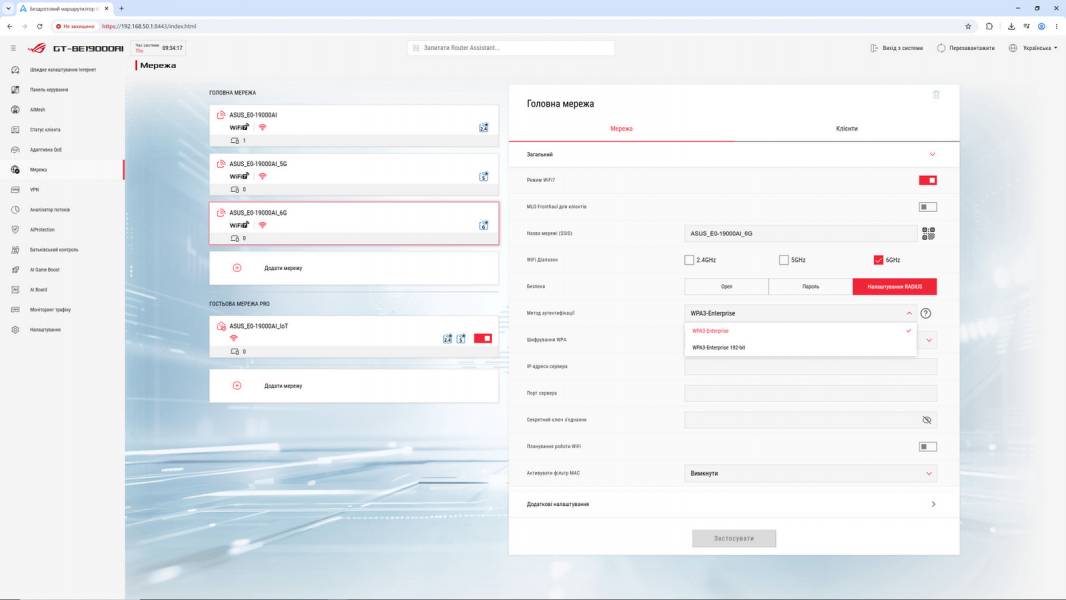Click into the SSID name field
Viewport: 1066px width, 600px height.
point(800,234)
